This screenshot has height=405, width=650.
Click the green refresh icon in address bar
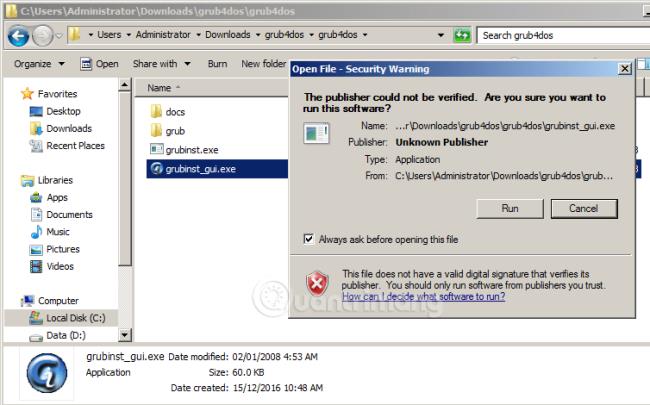click(x=462, y=36)
